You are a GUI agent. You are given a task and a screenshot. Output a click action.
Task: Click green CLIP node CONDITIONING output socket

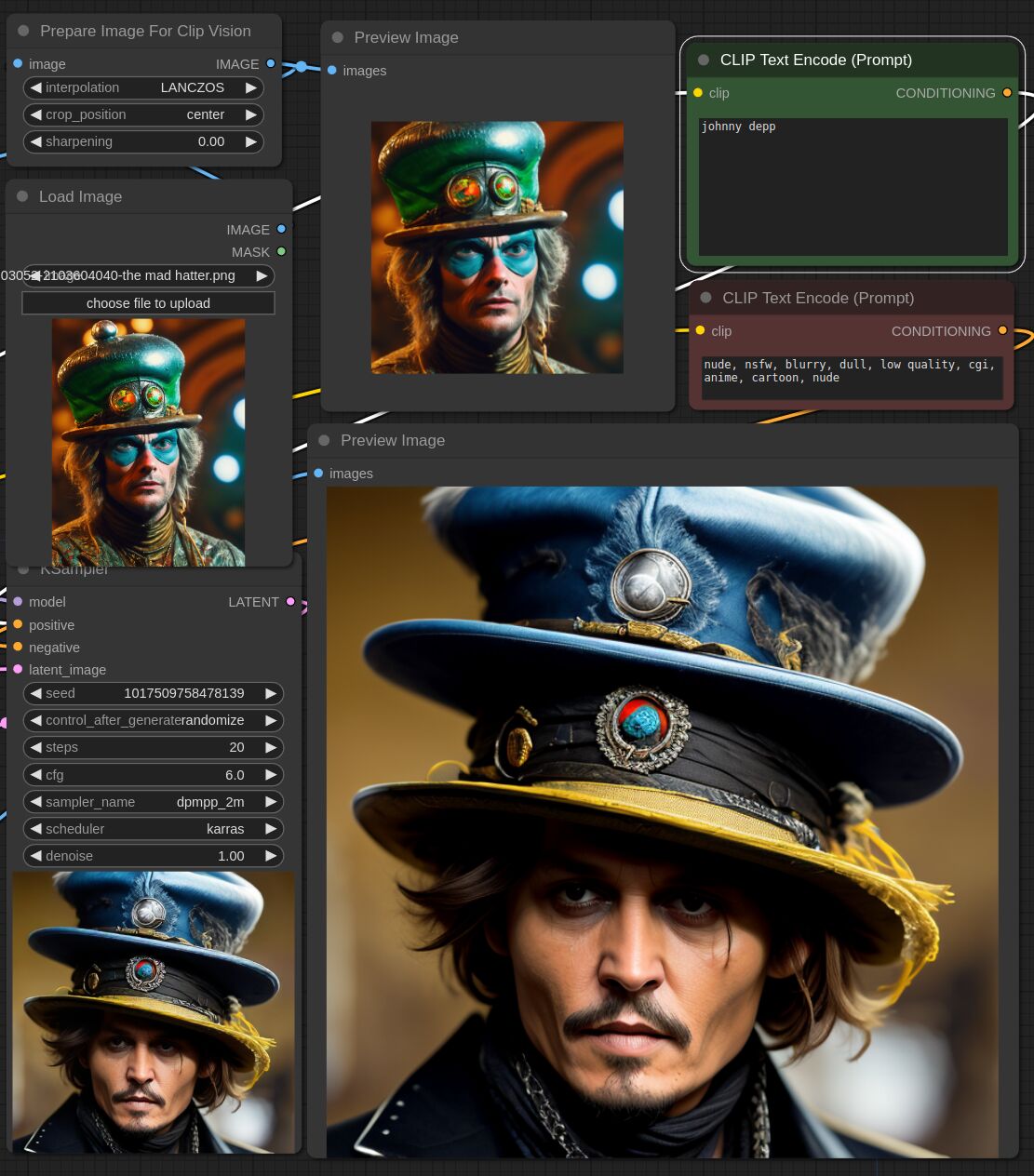pos(1007,92)
